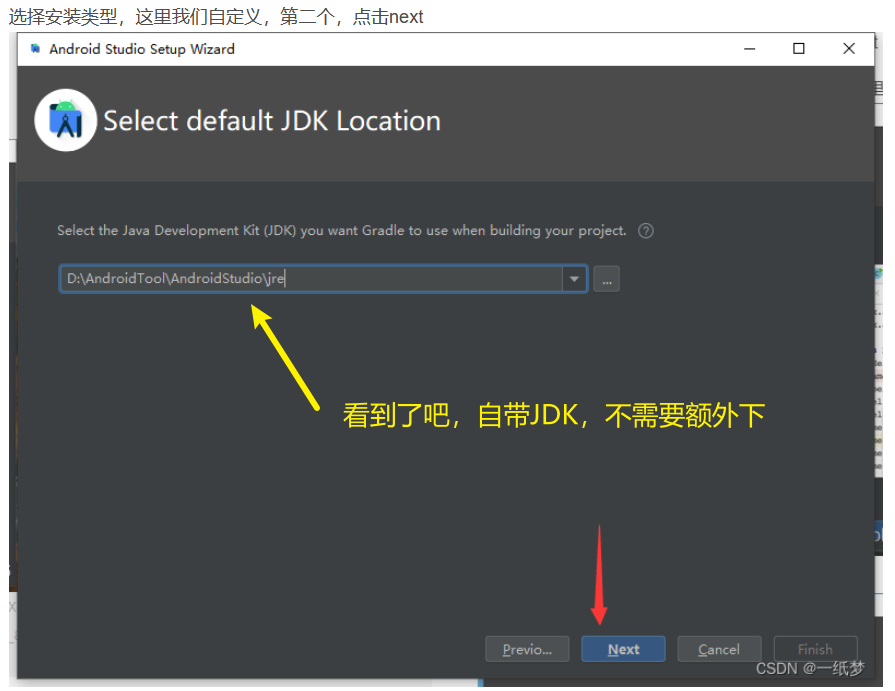The height and width of the screenshot is (691, 895).
Task: Click the help question mark icon
Action: tap(646, 231)
